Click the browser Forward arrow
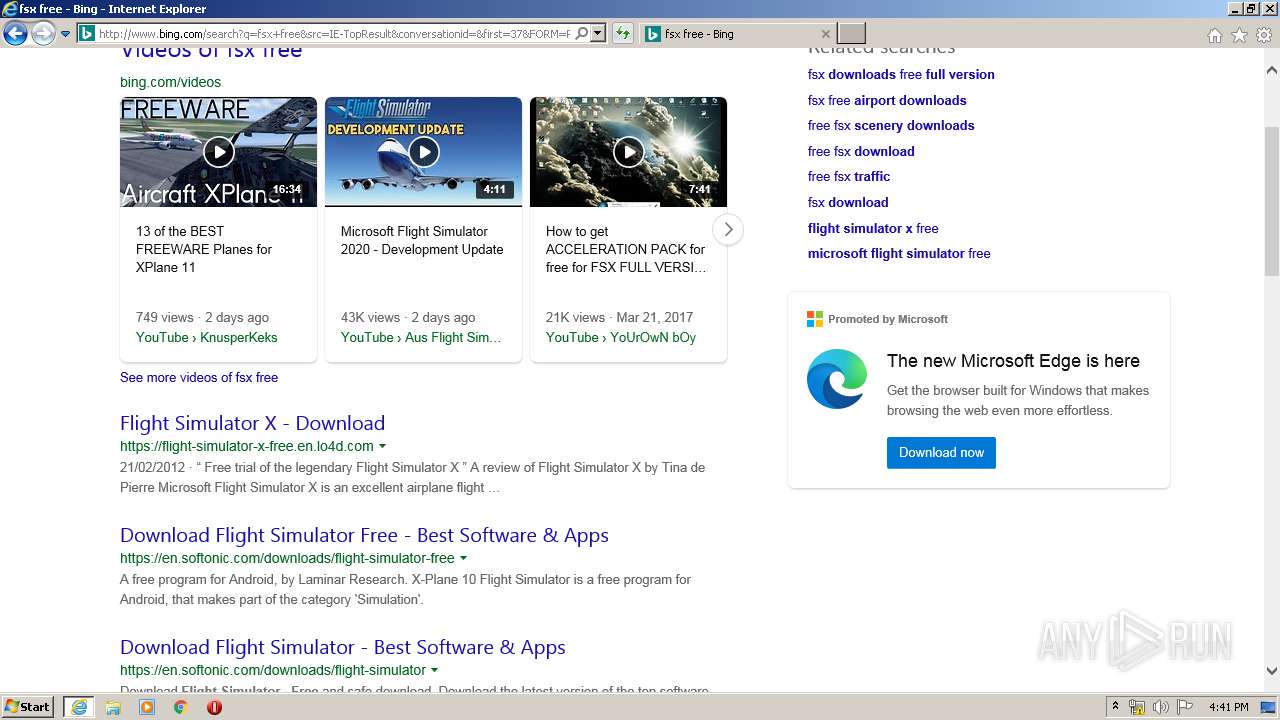 [43, 34]
